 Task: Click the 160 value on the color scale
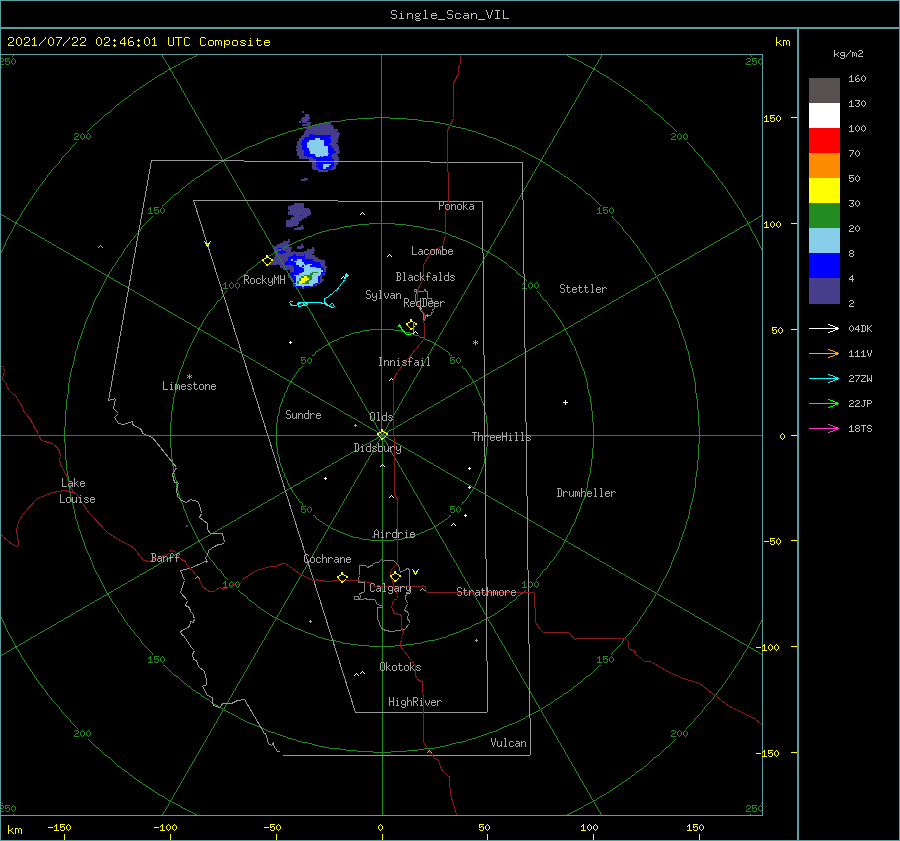857,79
